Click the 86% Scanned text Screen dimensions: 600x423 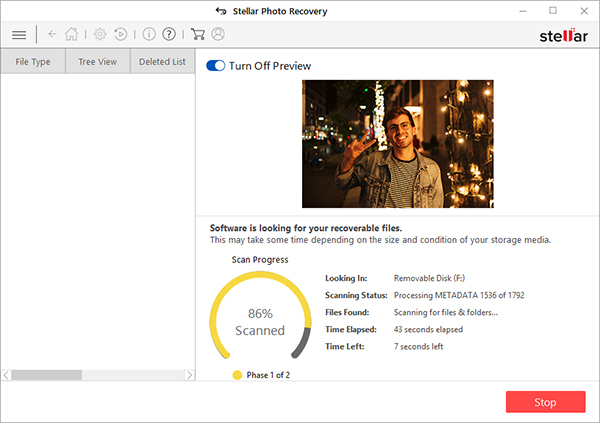click(260, 322)
